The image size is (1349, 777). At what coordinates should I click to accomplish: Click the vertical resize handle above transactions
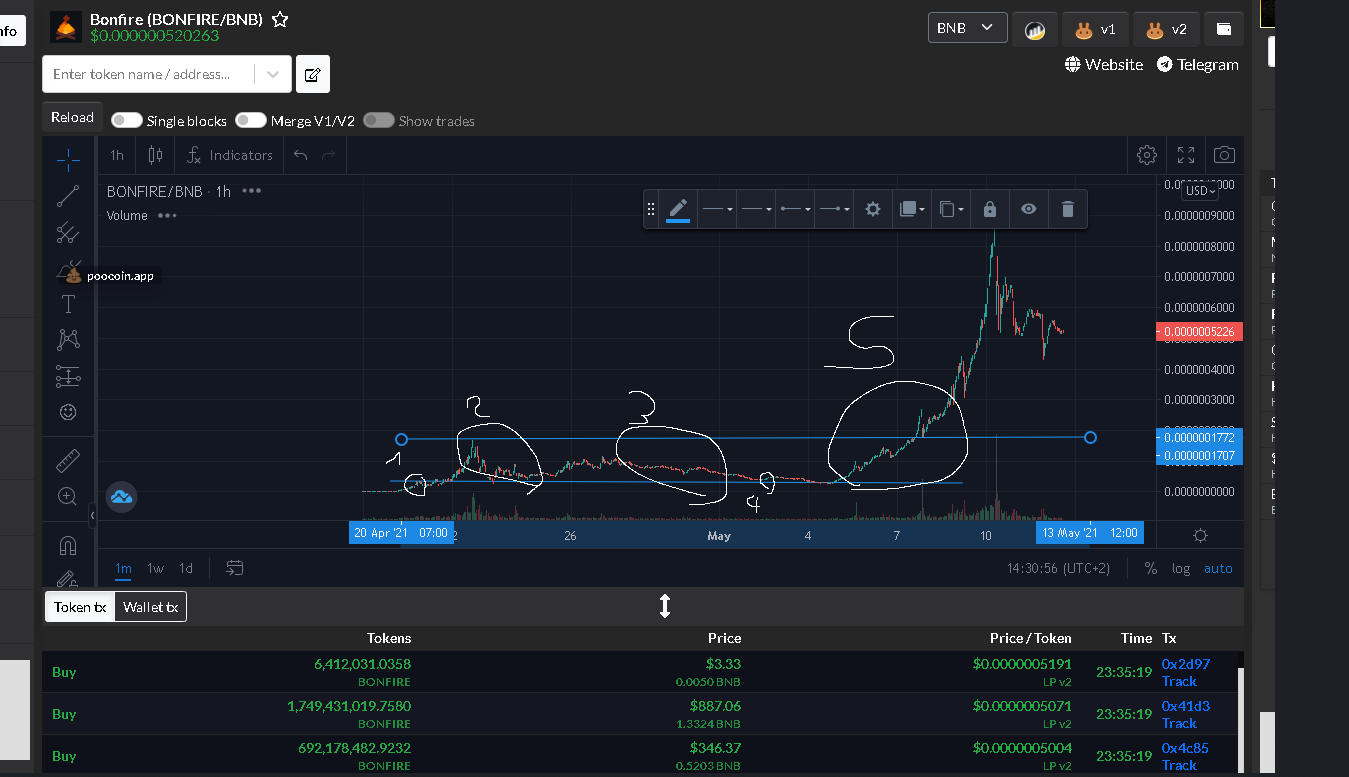(665, 606)
